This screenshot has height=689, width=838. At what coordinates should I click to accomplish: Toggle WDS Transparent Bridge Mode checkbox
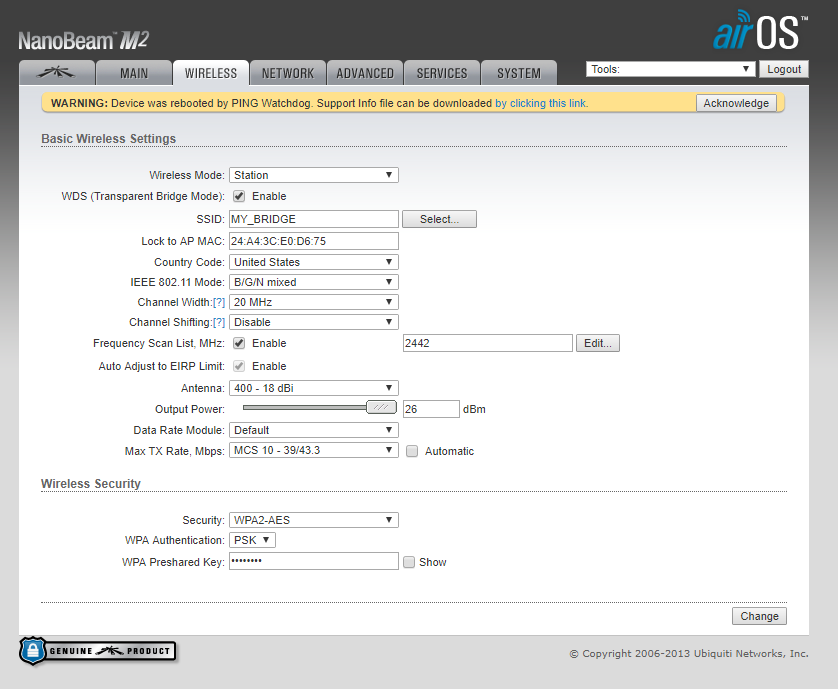239,196
